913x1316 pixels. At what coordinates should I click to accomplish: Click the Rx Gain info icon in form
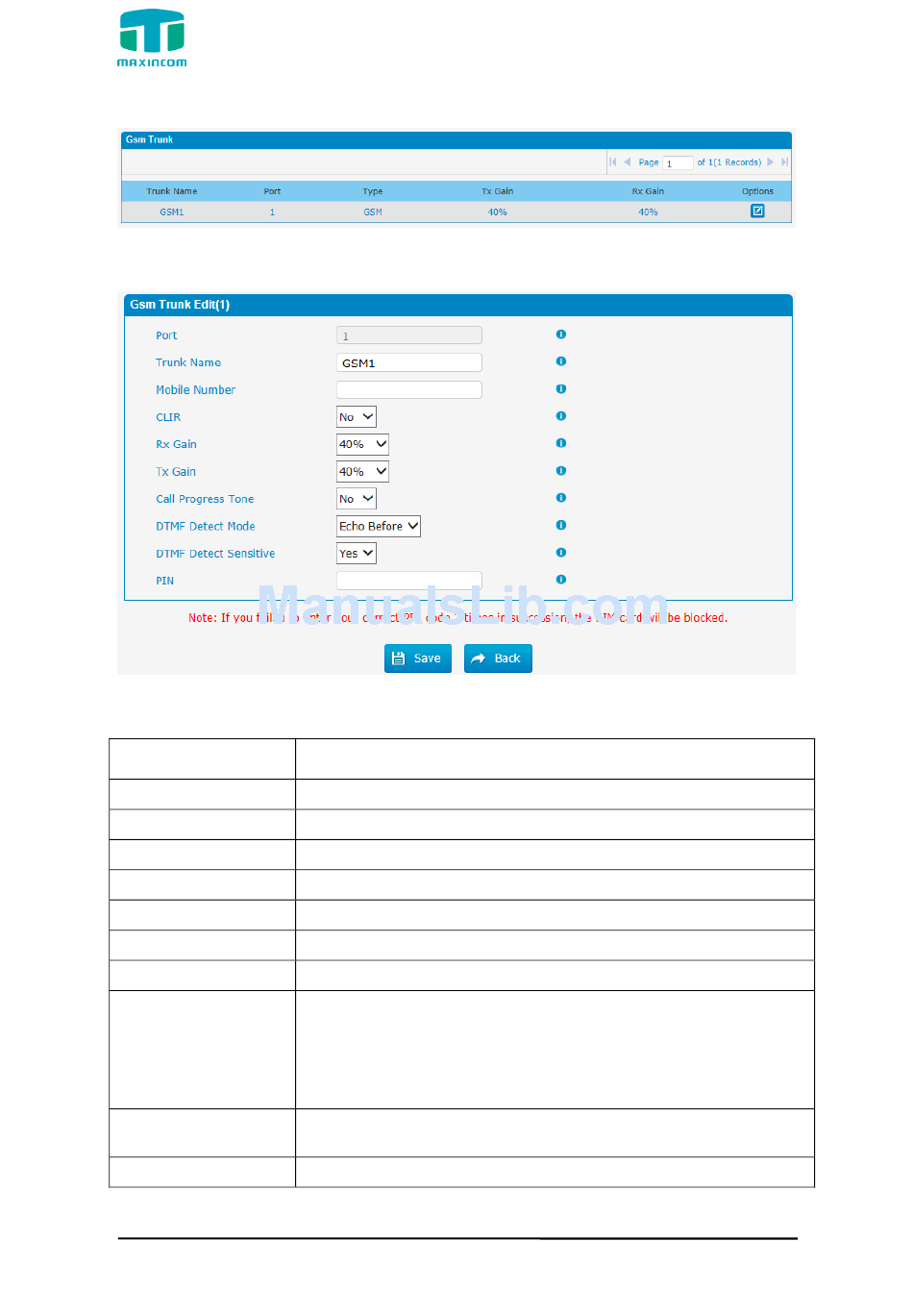561,443
